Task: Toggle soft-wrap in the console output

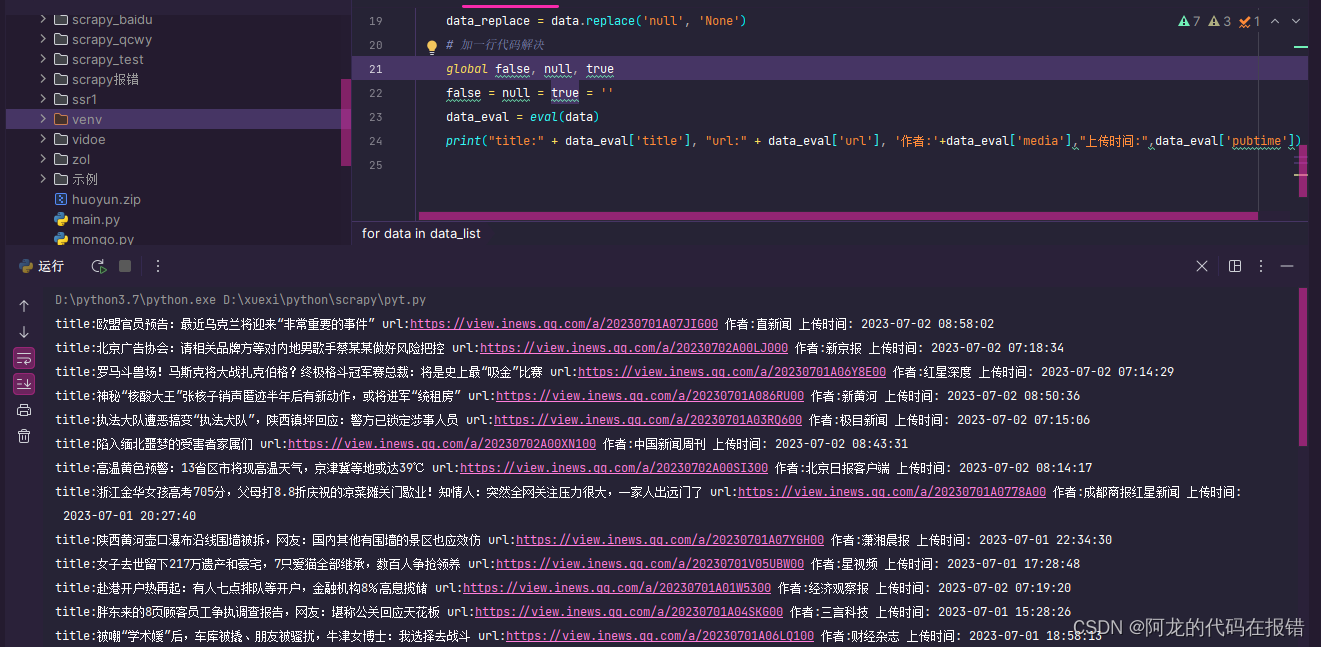Action: tap(23, 358)
